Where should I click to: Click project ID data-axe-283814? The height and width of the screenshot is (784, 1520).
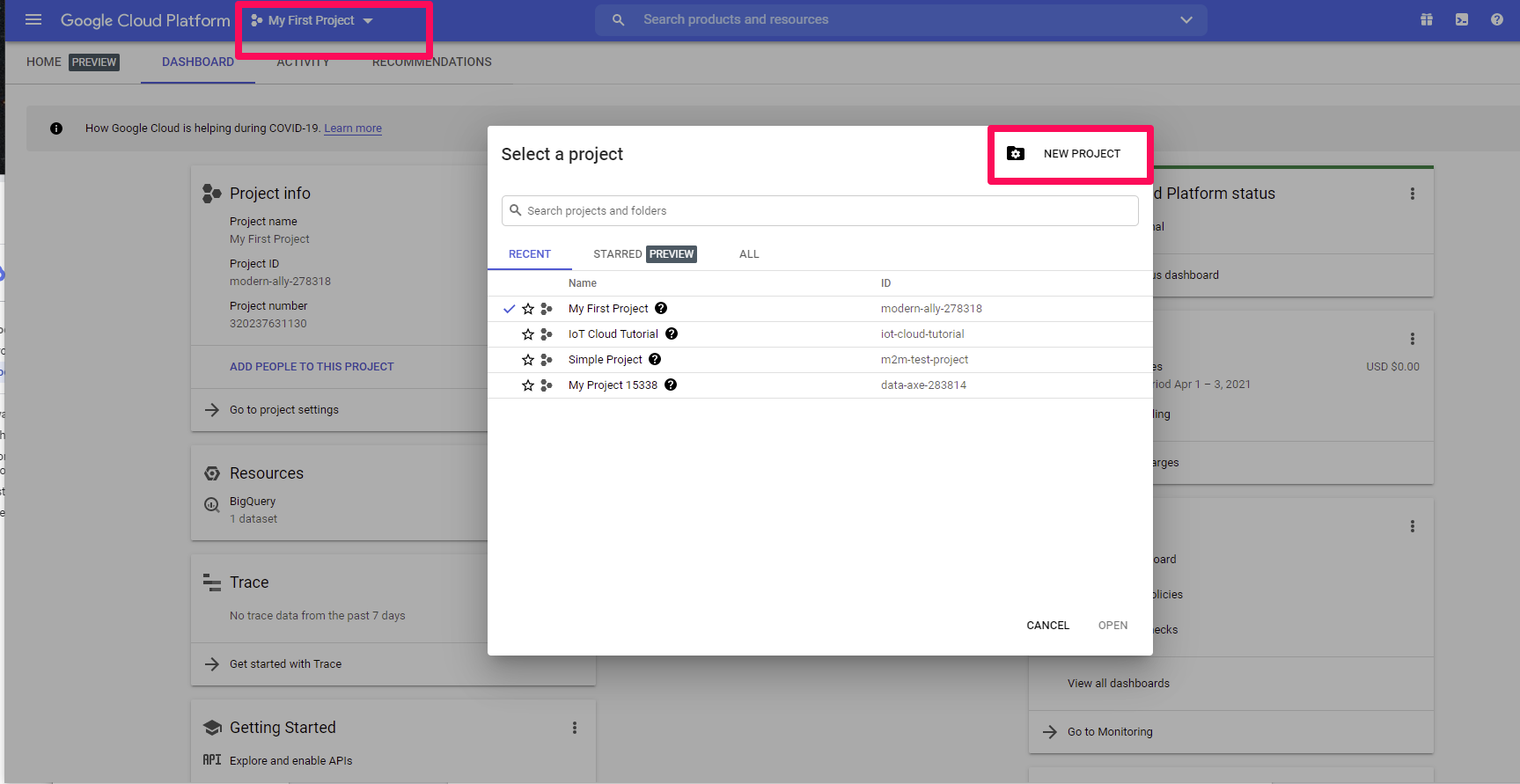923,385
